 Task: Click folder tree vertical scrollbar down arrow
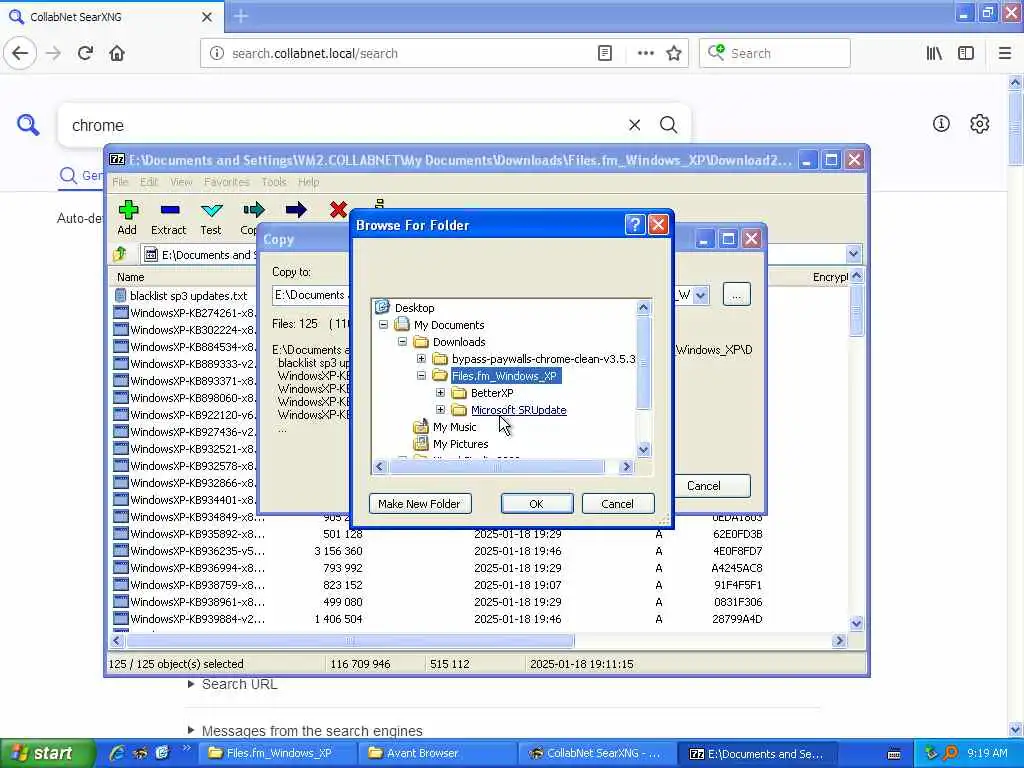(x=643, y=449)
